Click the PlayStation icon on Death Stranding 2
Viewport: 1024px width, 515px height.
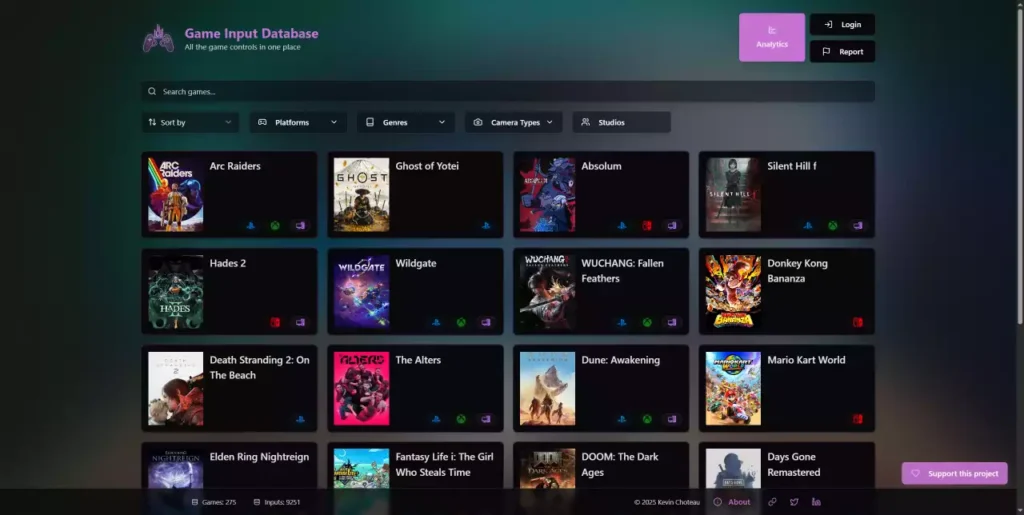click(x=300, y=420)
